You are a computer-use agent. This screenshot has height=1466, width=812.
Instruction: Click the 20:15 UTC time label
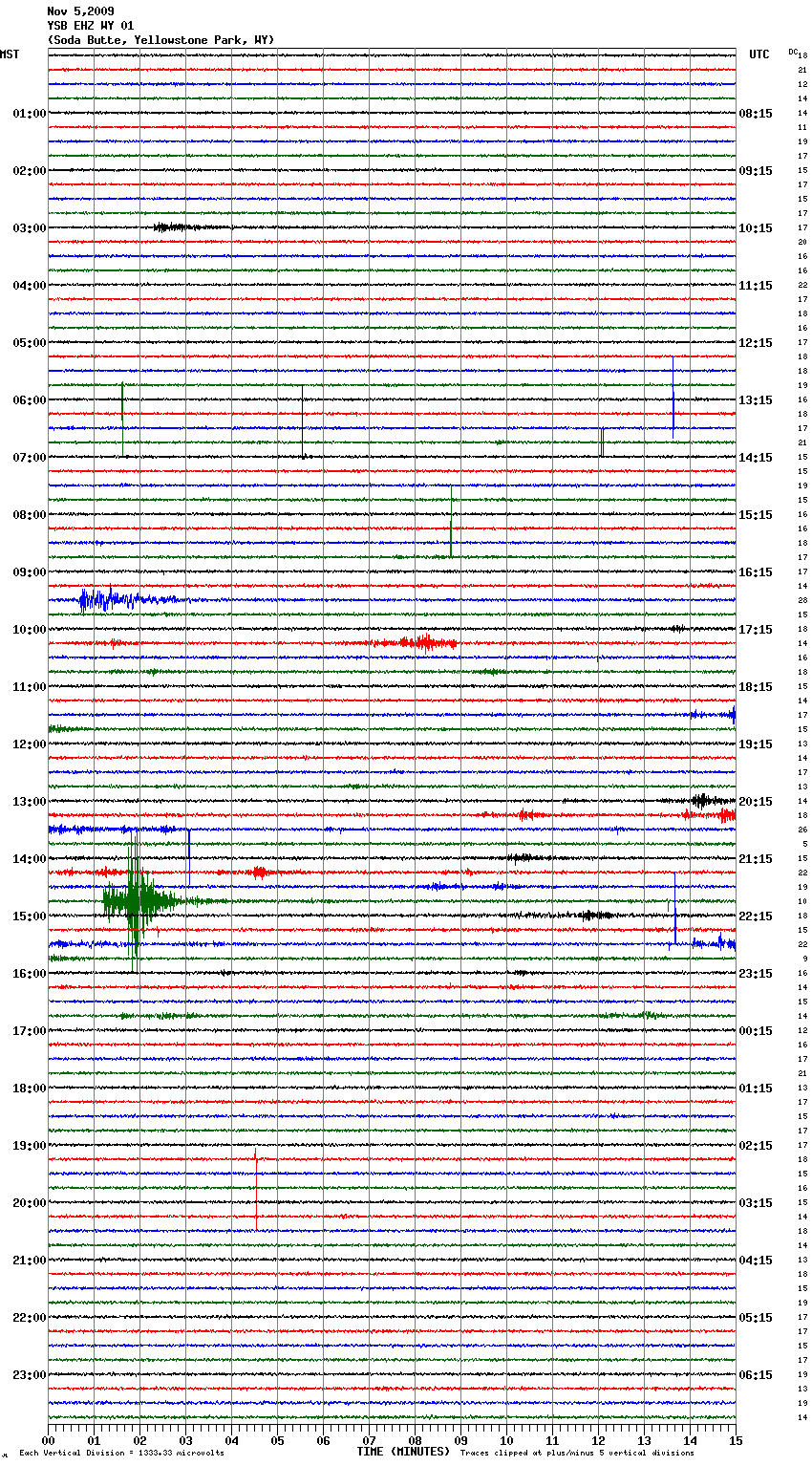756,802
